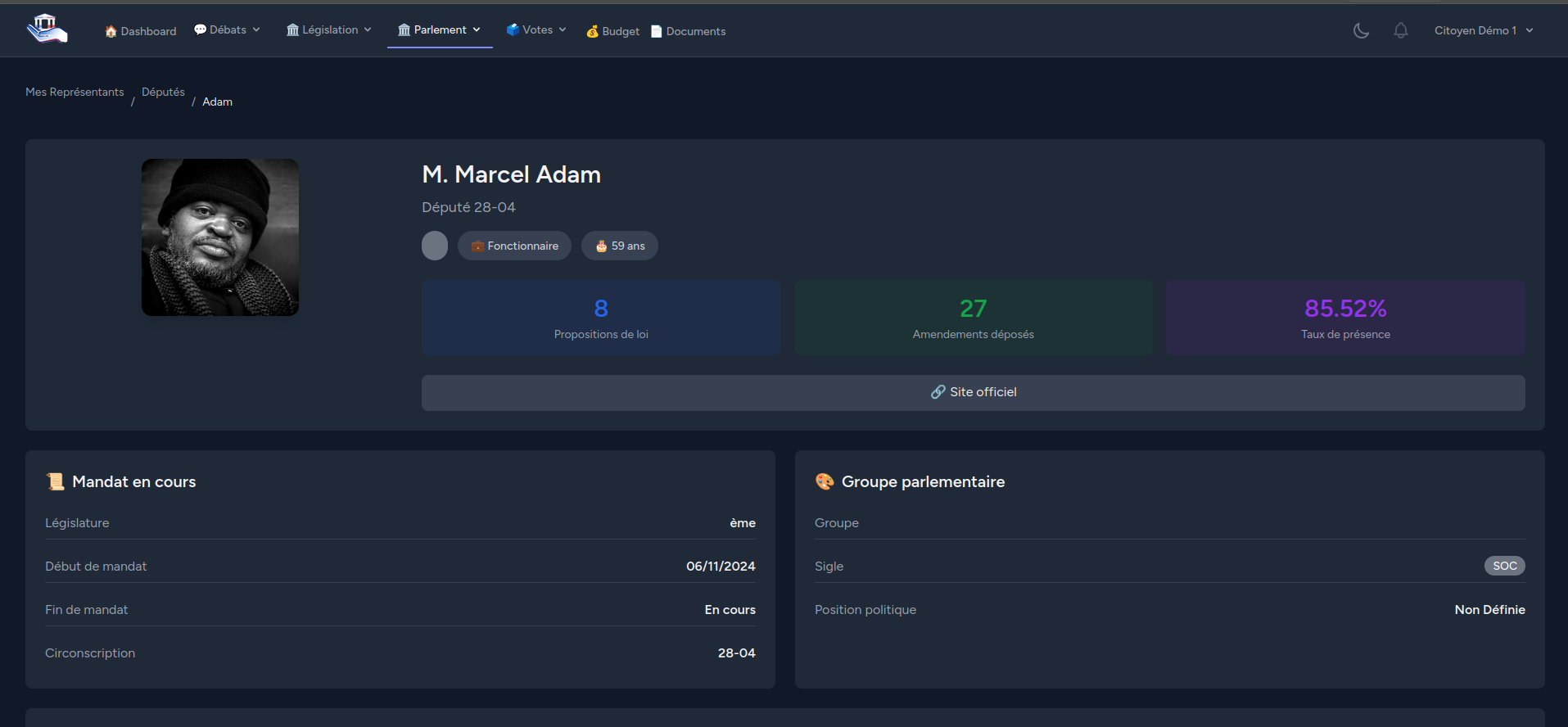Open the Parlement menu tab
Screen dimensions: 1568x727
tap(439, 29)
